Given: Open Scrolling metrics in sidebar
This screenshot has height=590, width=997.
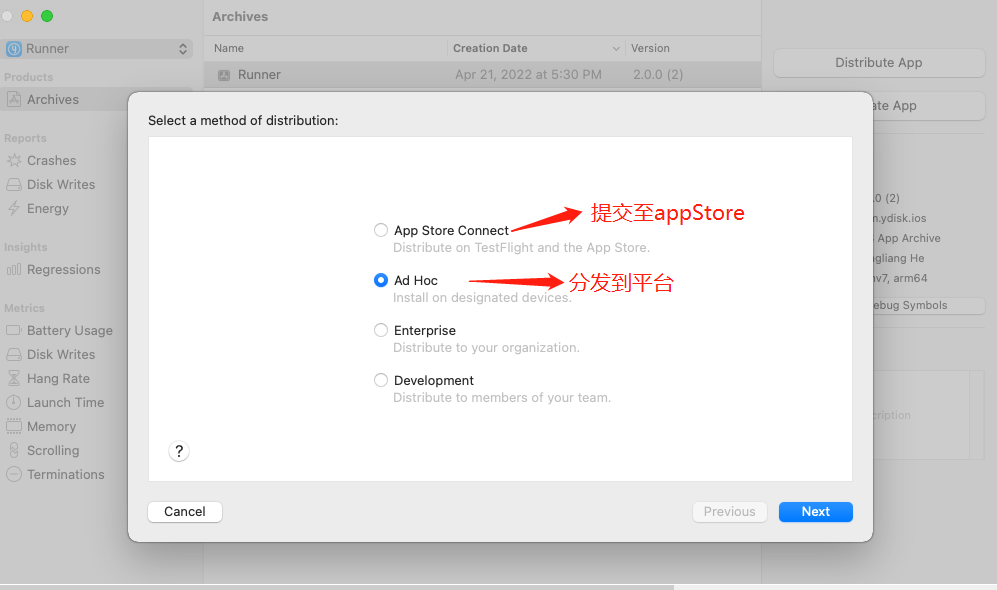Looking at the screenshot, I should [x=52, y=451].
